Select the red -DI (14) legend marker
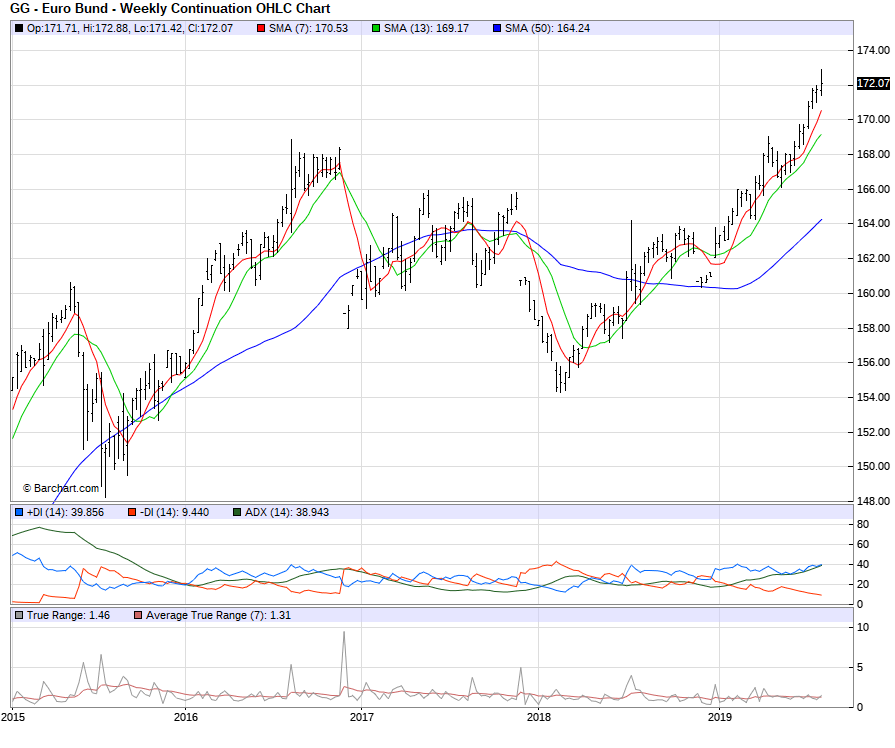The height and width of the screenshot is (748, 895). (132, 513)
